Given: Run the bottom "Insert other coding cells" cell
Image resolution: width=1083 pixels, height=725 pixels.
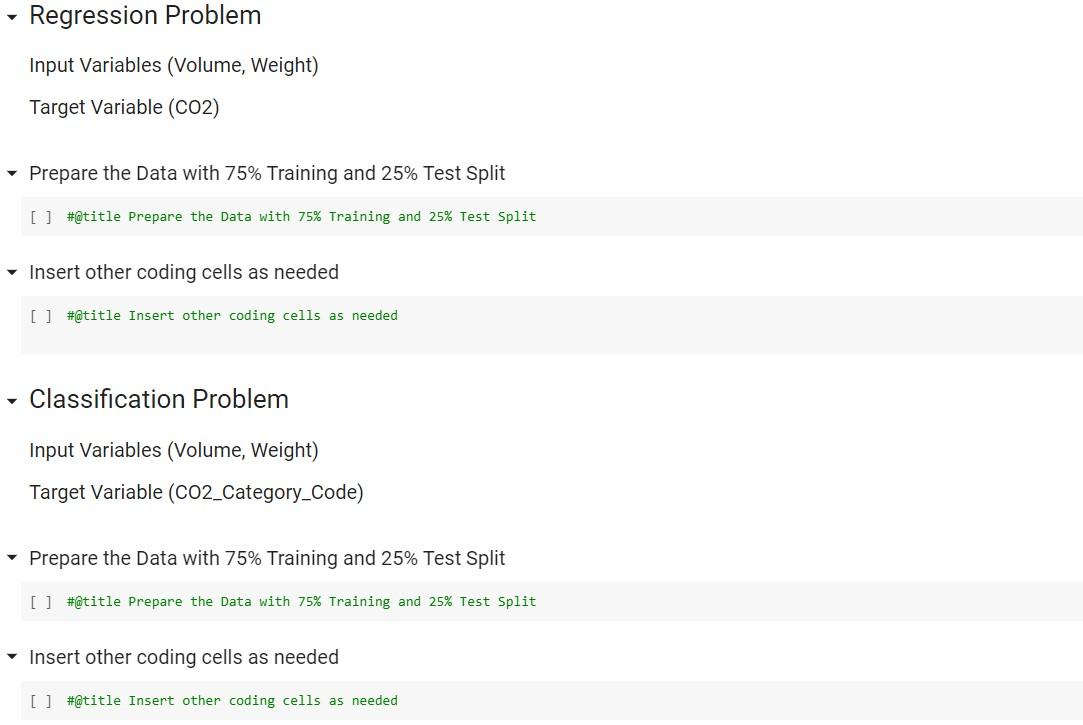Looking at the screenshot, I should (41, 700).
